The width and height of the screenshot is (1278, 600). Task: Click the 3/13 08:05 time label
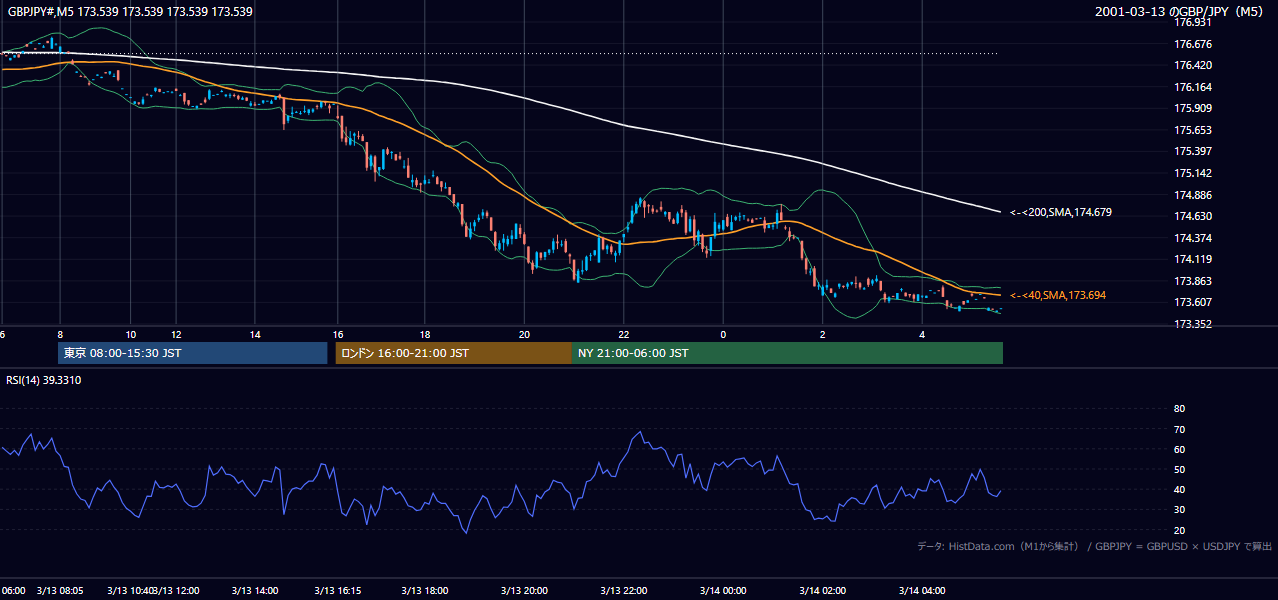tap(60, 591)
